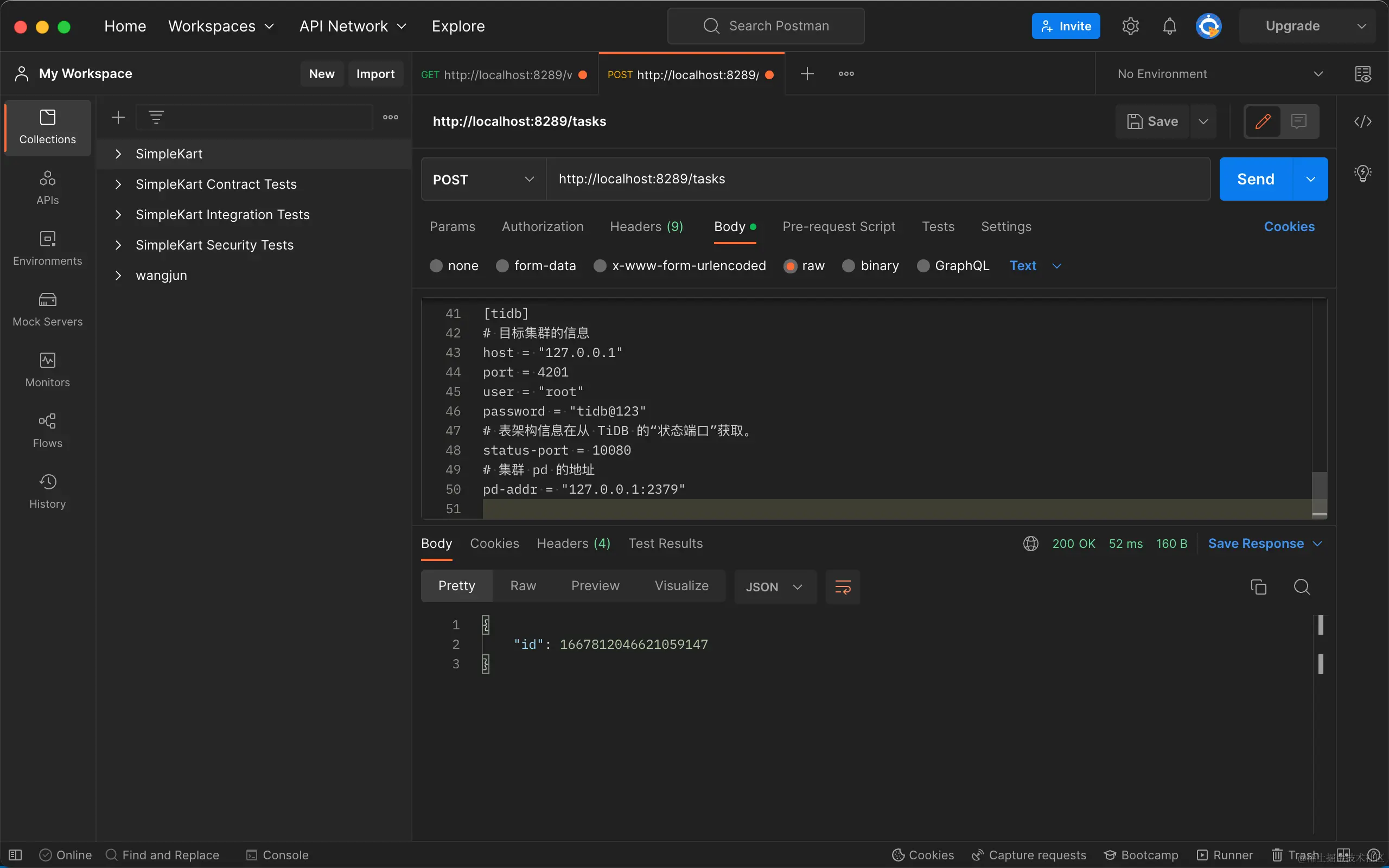Open the code snippet panel icon
The height and width of the screenshot is (868, 1389).
pyautogui.click(x=1362, y=121)
